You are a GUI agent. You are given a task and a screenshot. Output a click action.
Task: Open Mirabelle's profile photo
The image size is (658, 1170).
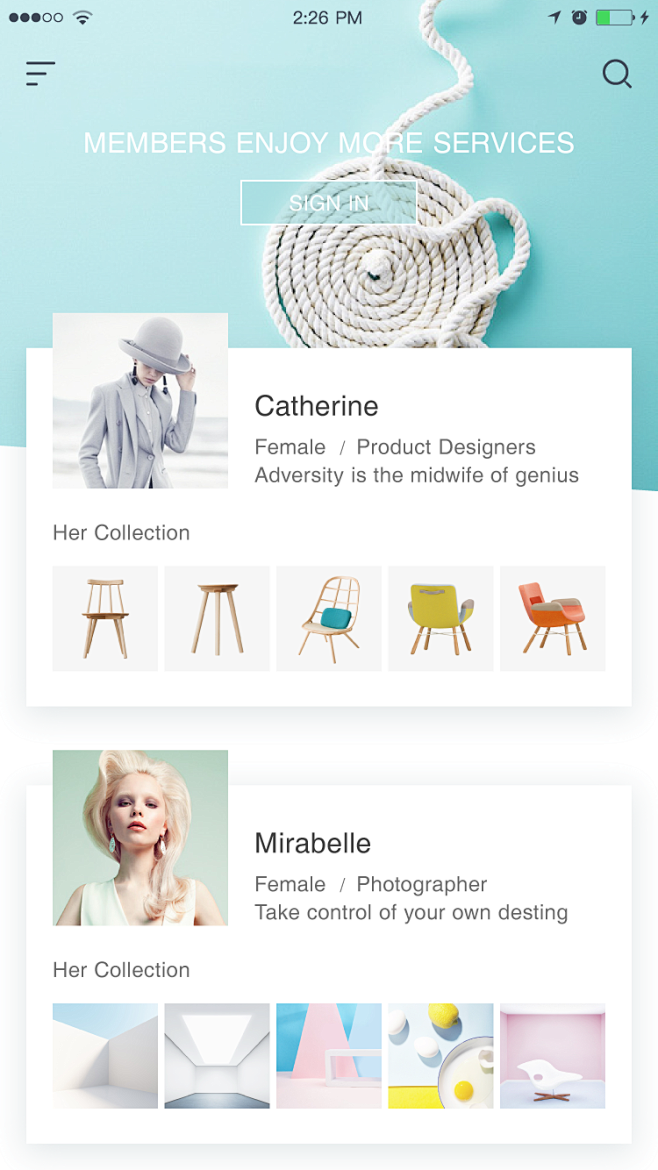pyautogui.click(x=140, y=838)
